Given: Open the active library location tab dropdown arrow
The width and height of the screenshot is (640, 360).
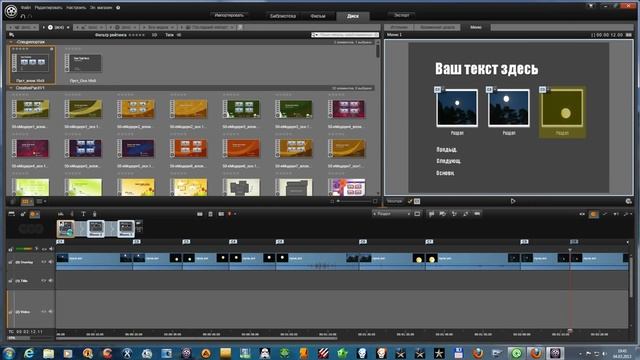Looking at the screenshot, I should (x=68, y=27).
